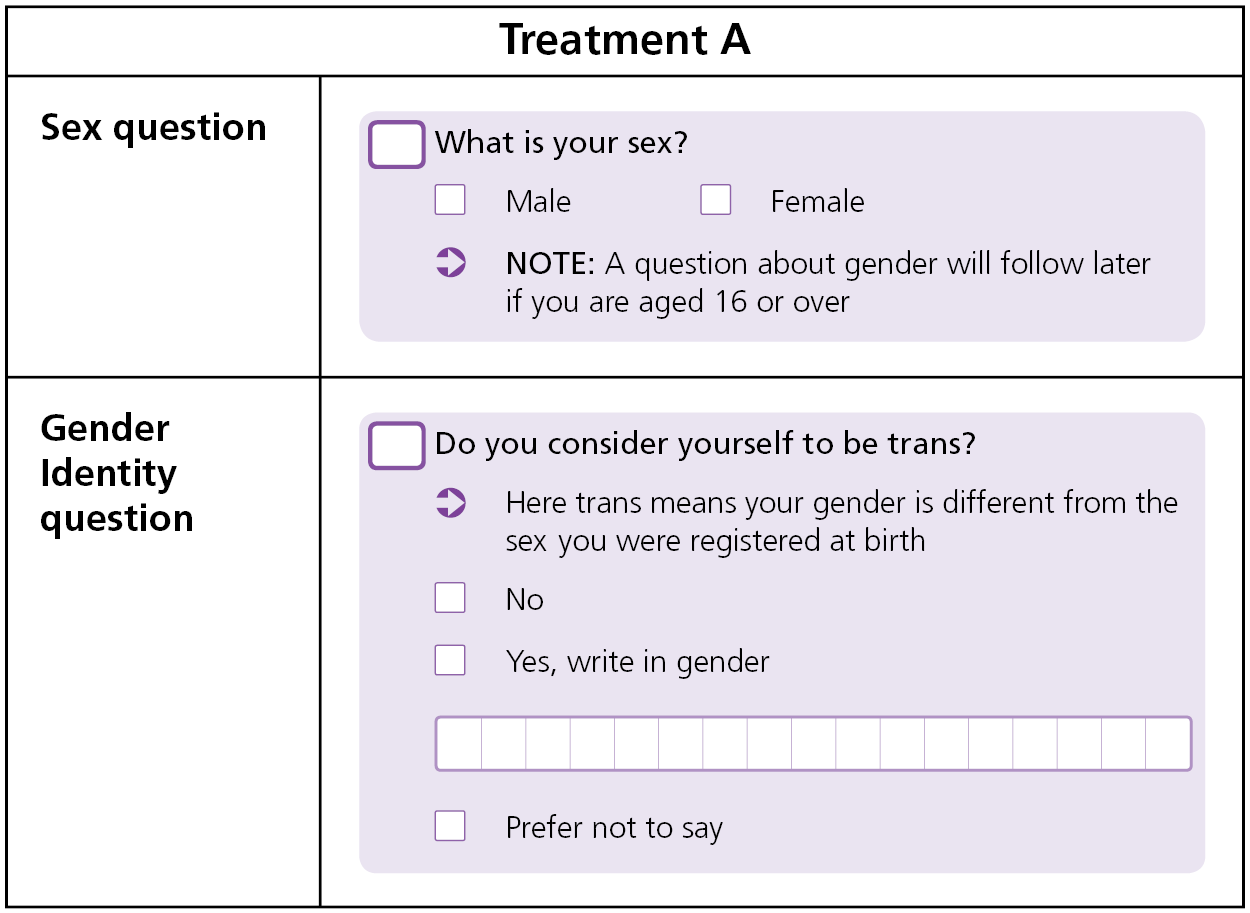
Task: Tick the Male checkbox
Action: point(450,200)
